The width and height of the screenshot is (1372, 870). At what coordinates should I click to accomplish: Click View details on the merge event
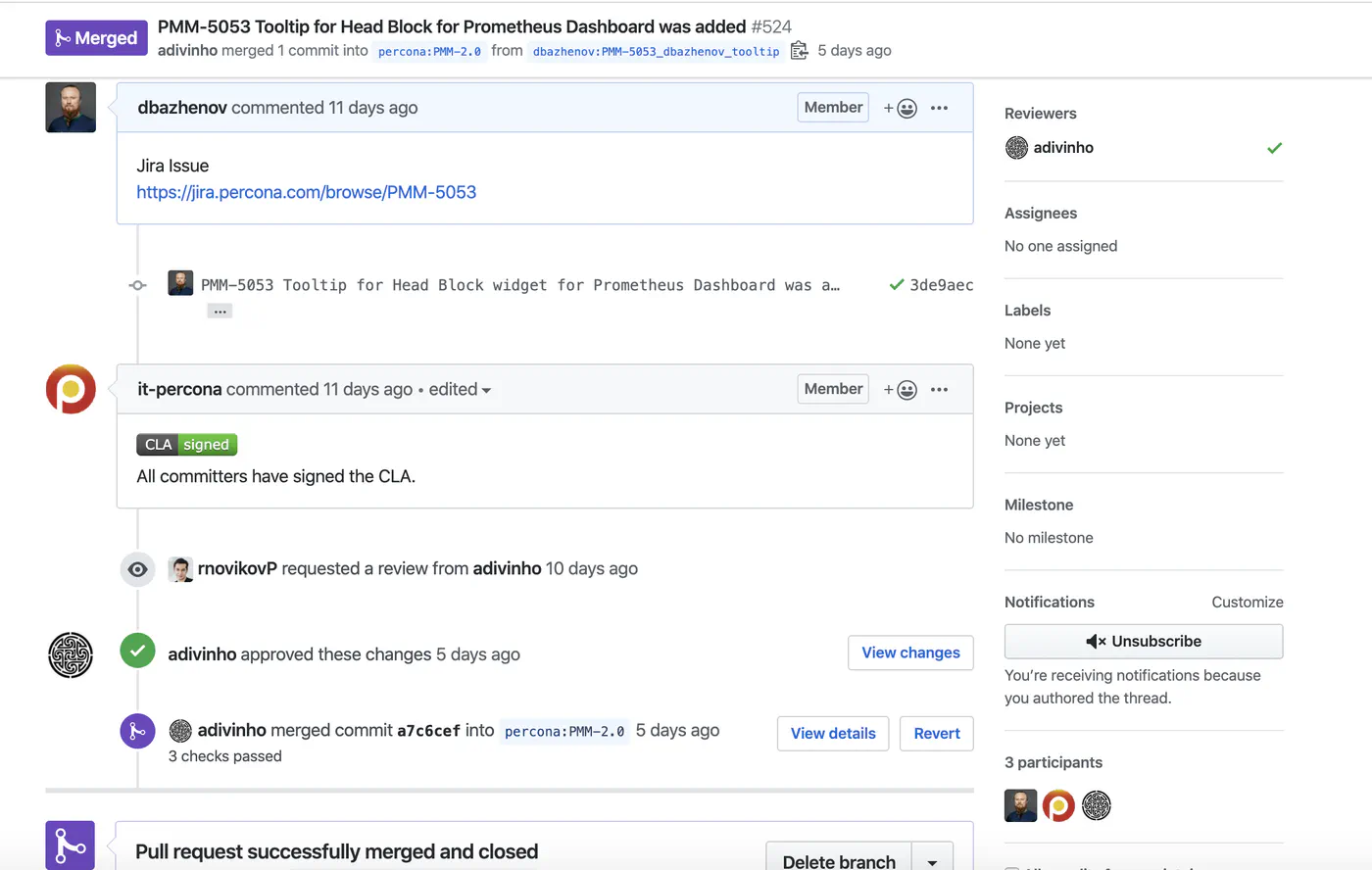[x=833, y=733]
